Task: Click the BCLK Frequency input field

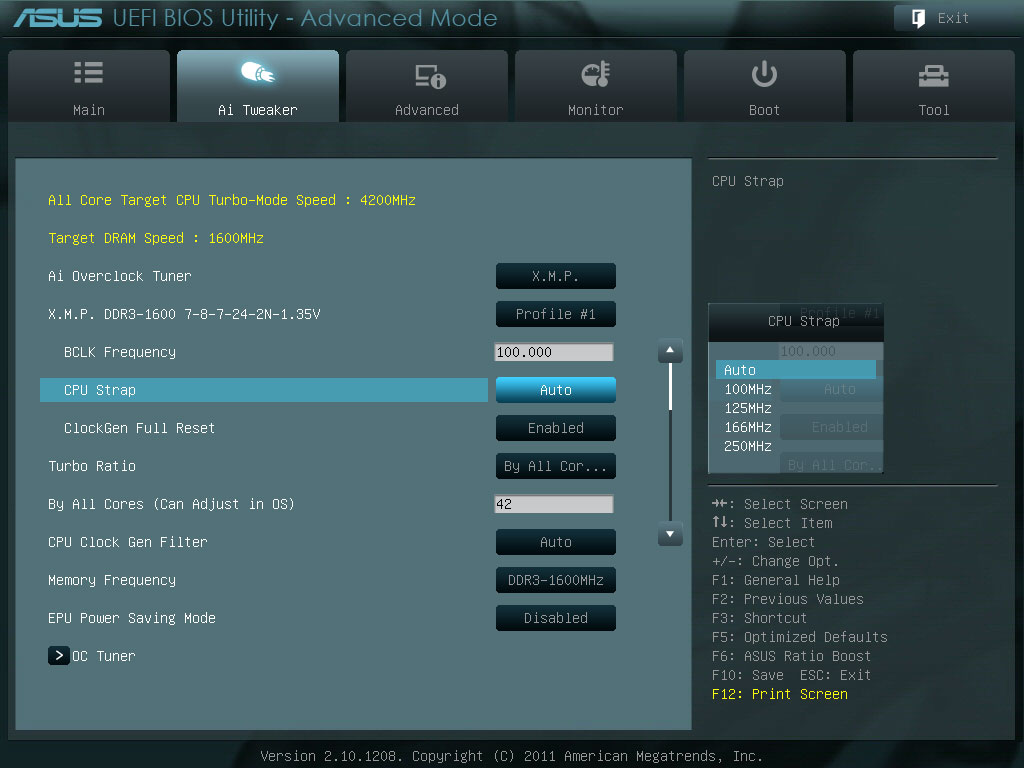Action: pos(553,352)
